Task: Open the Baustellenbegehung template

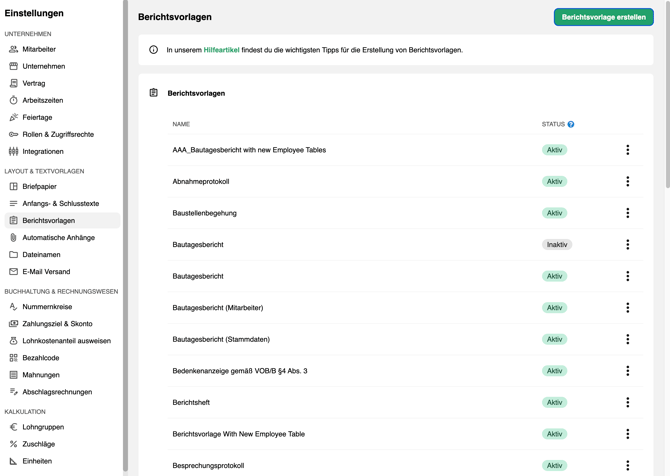Action: pos(204,213)
